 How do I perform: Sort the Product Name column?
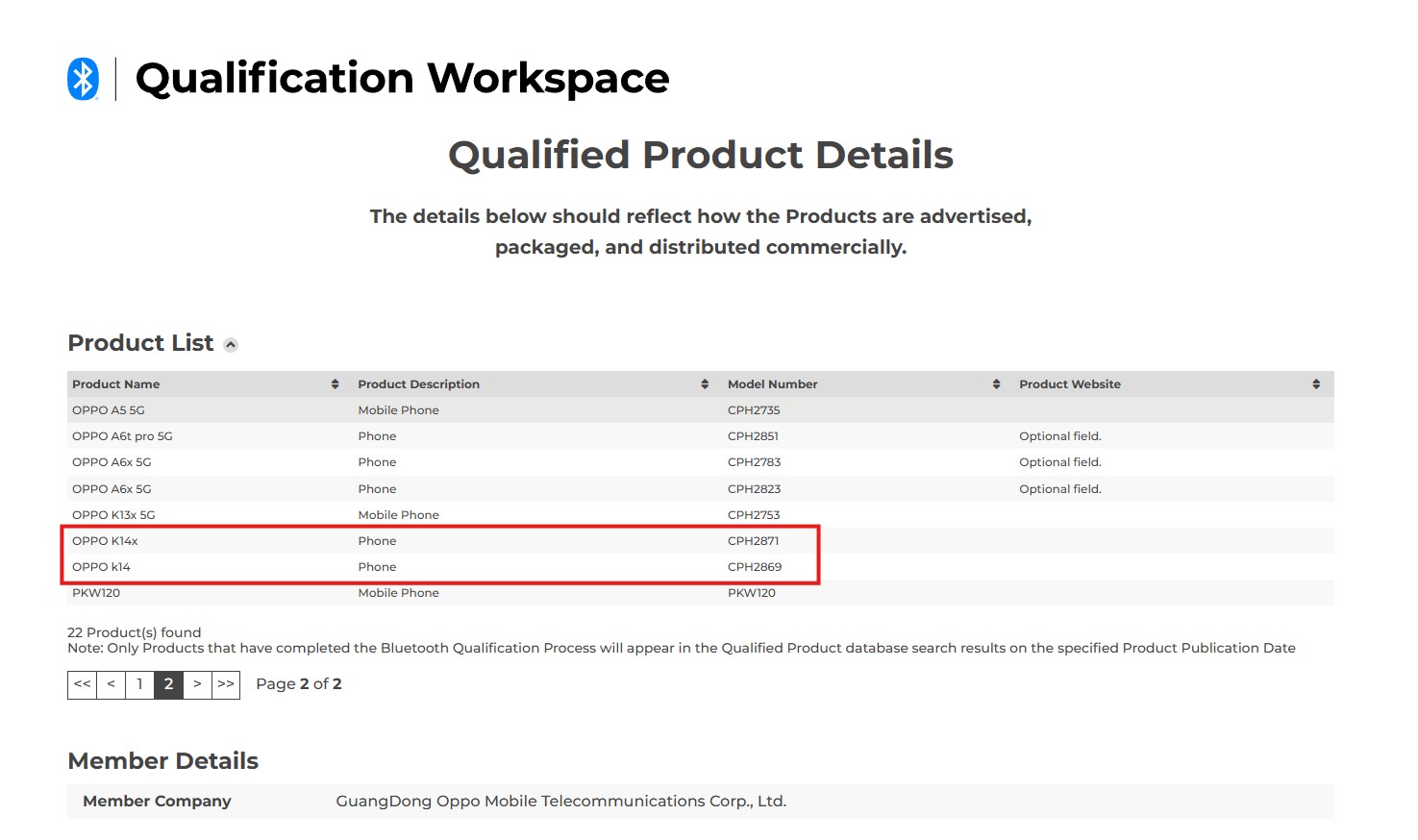point(335,383)
